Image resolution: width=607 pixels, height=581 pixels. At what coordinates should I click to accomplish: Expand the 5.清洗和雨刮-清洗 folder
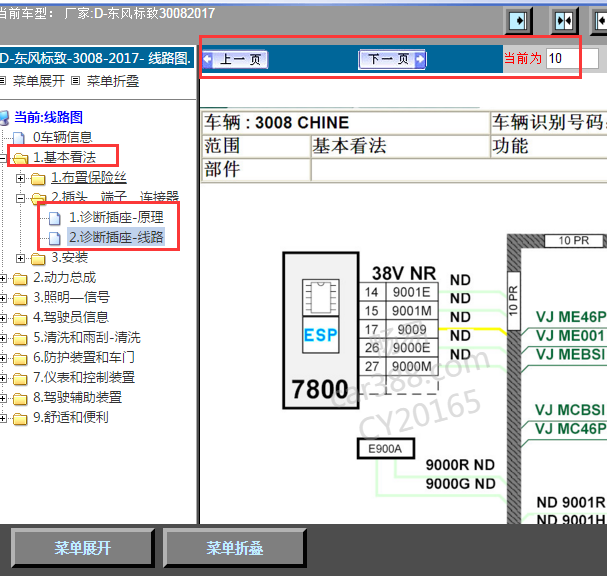click(x=3, y=338)
